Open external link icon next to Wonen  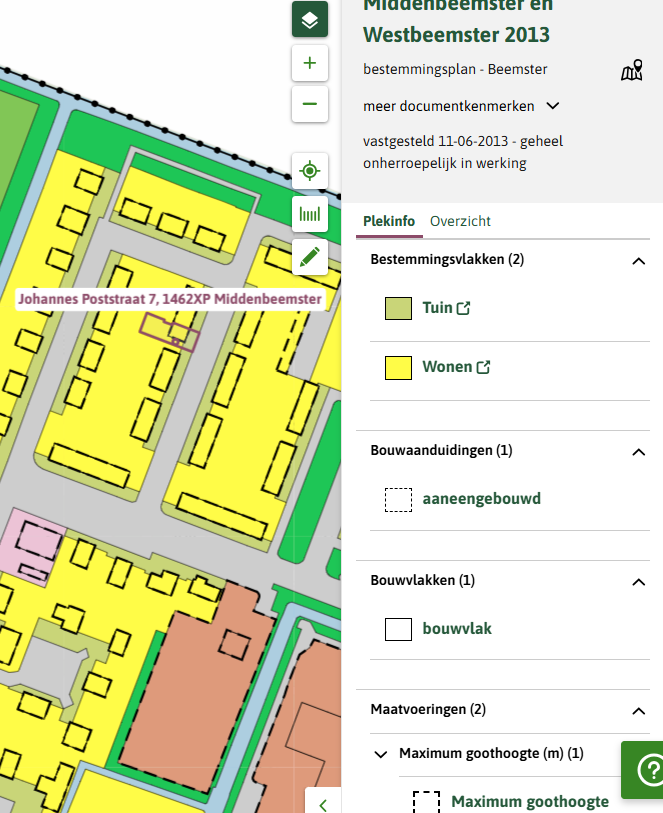(x=484, y=368)
